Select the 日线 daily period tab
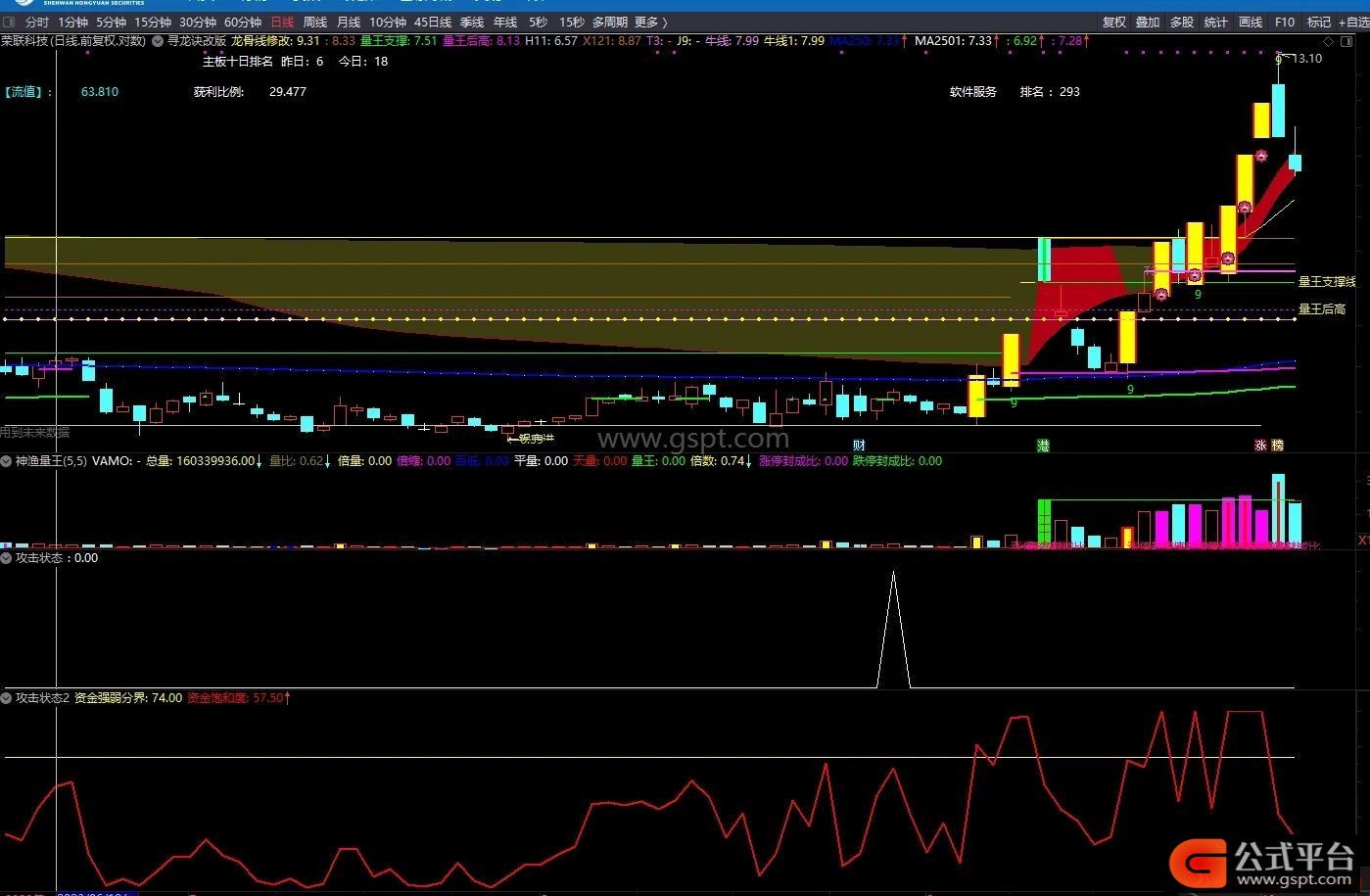Viewport: 1370px width, 896px height. pos(282,22)
